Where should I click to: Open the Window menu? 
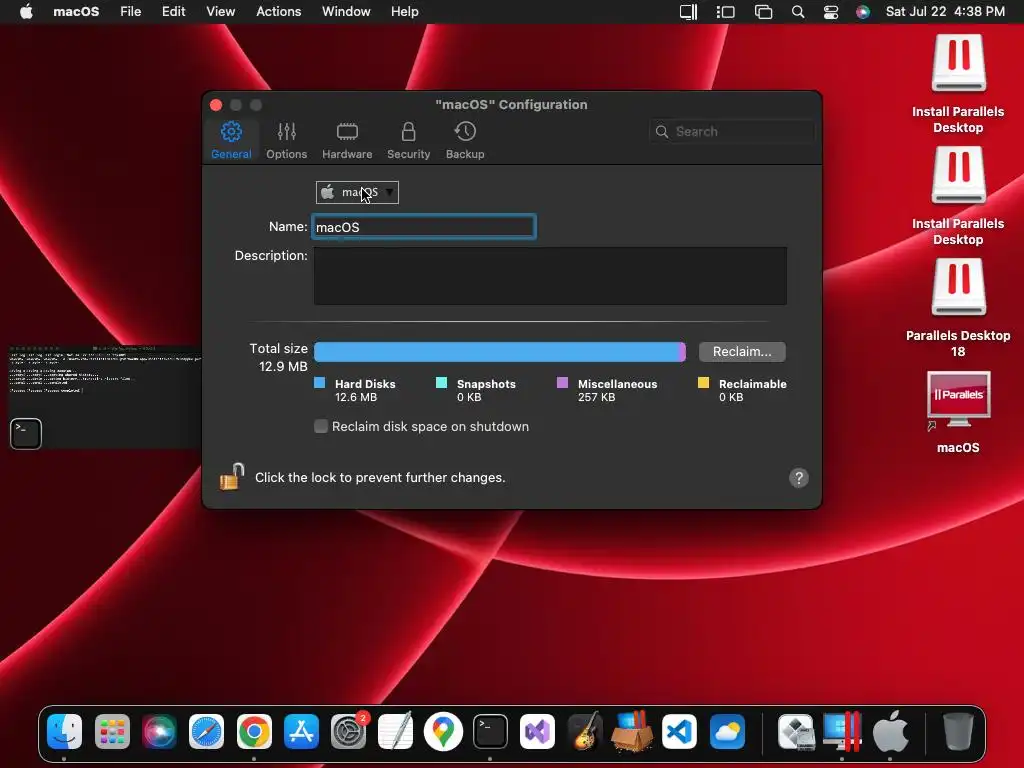click(x=346, y=12)
